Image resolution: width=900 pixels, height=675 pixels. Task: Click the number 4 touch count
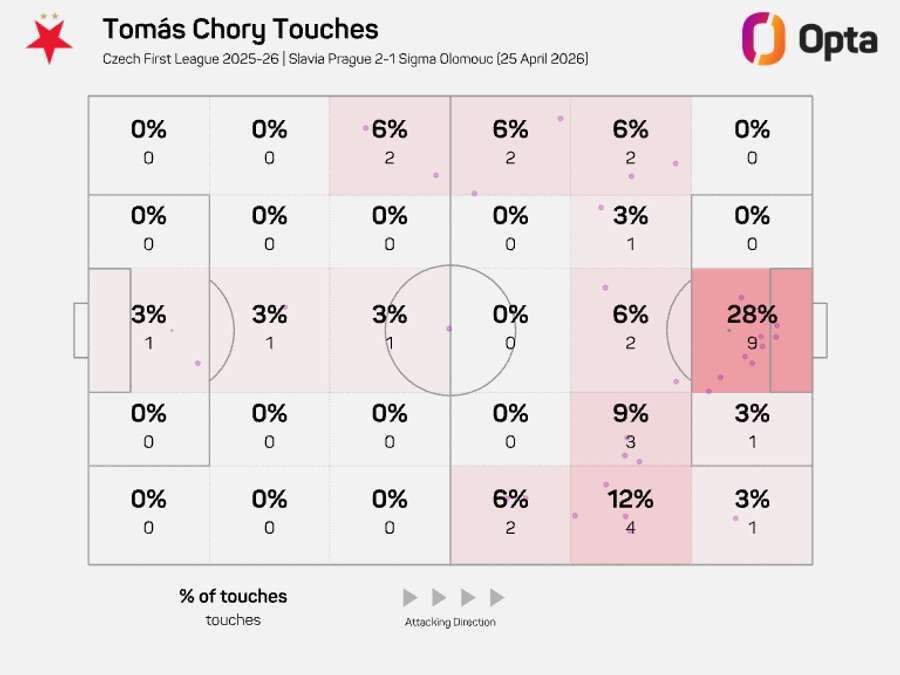point(630,527)
